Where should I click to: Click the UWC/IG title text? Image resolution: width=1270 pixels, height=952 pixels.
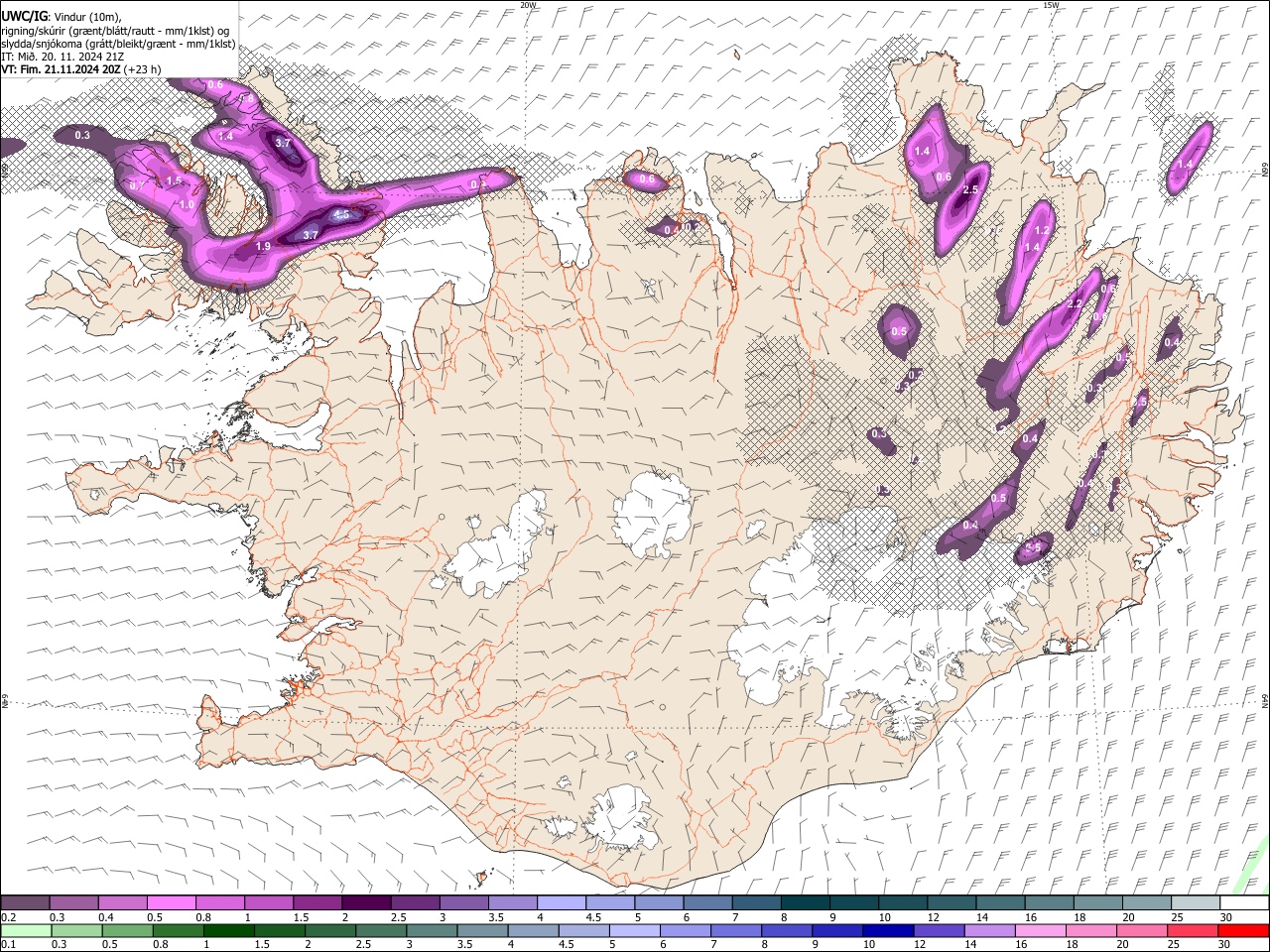click(x=23, y=16)
